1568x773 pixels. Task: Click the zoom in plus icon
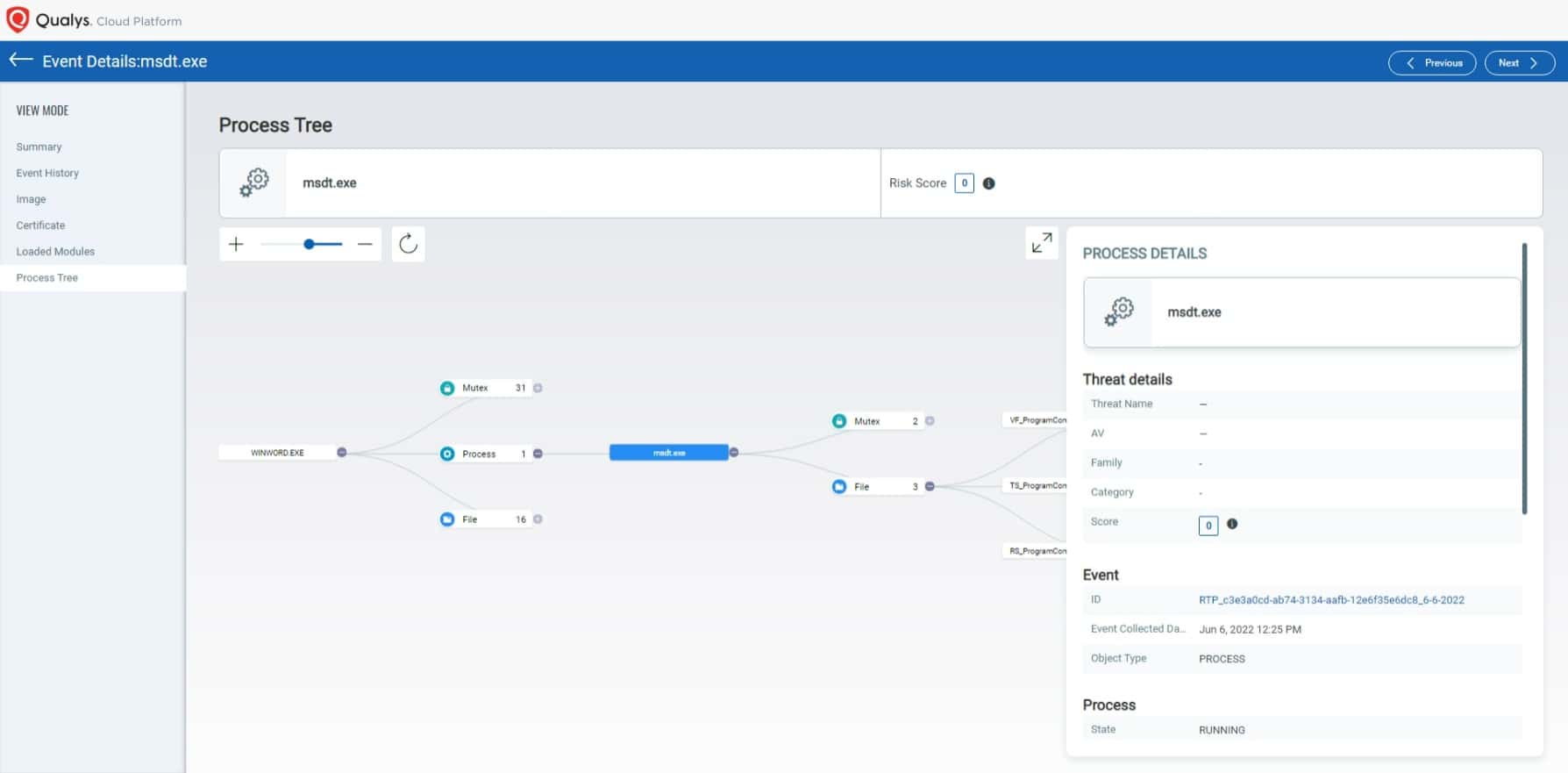pos(236,244)
